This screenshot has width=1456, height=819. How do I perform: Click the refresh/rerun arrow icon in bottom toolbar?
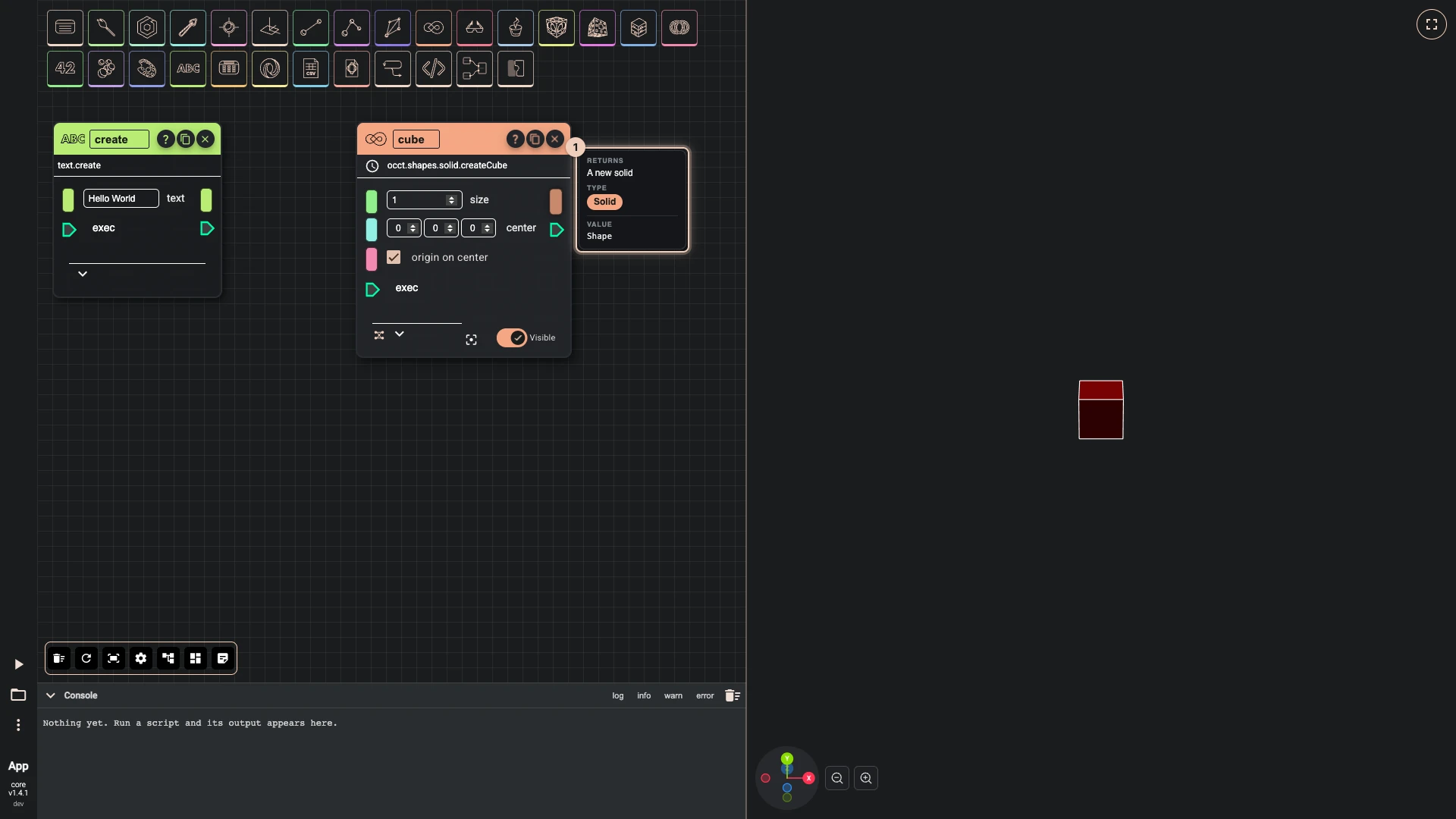(86, 658)
